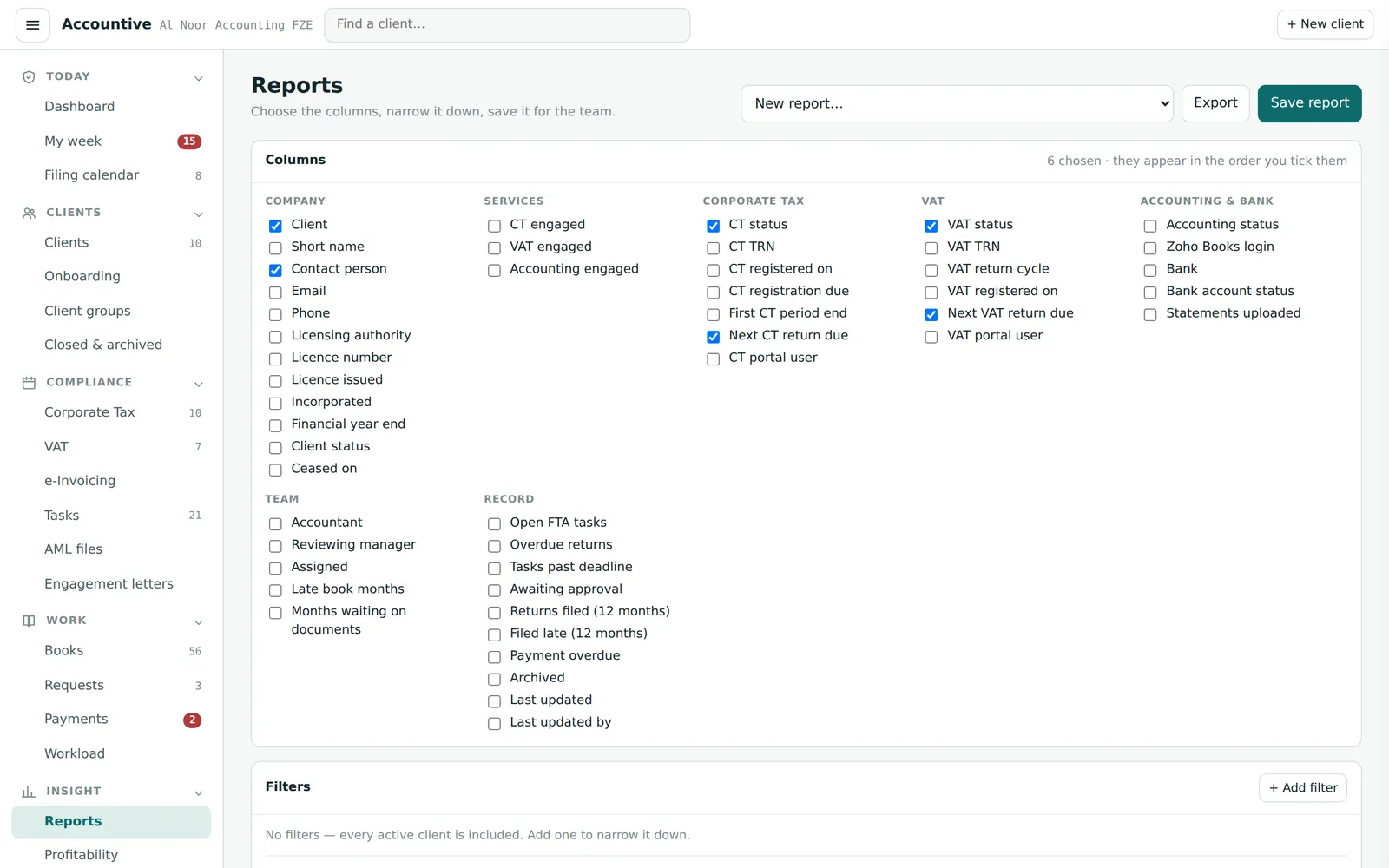Click the Export button
Image resolution: width=1389 pixels, height=868 pixels.
(1215, 103)
